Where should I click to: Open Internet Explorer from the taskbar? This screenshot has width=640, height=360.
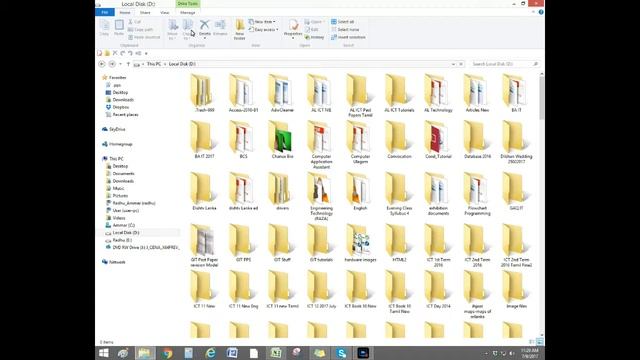click(x=211, y=353)
